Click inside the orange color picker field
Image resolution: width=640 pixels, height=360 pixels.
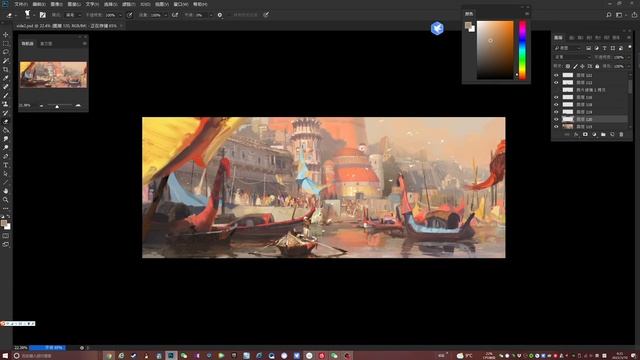point(495,50)
